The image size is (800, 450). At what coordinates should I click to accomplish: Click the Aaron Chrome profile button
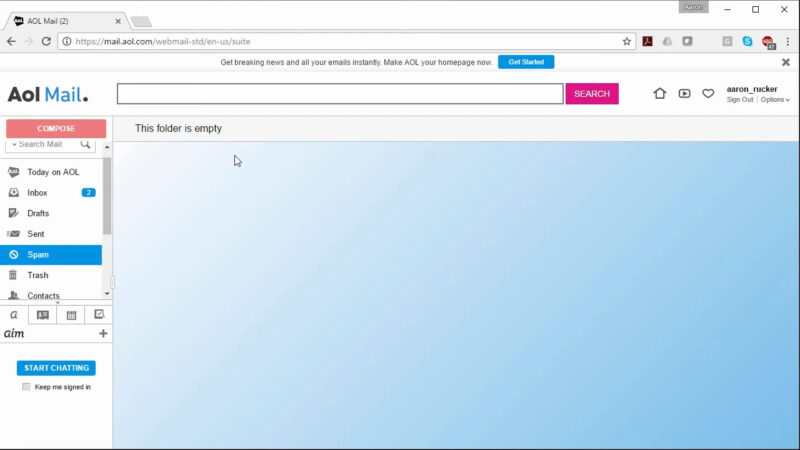coord(693,7)
